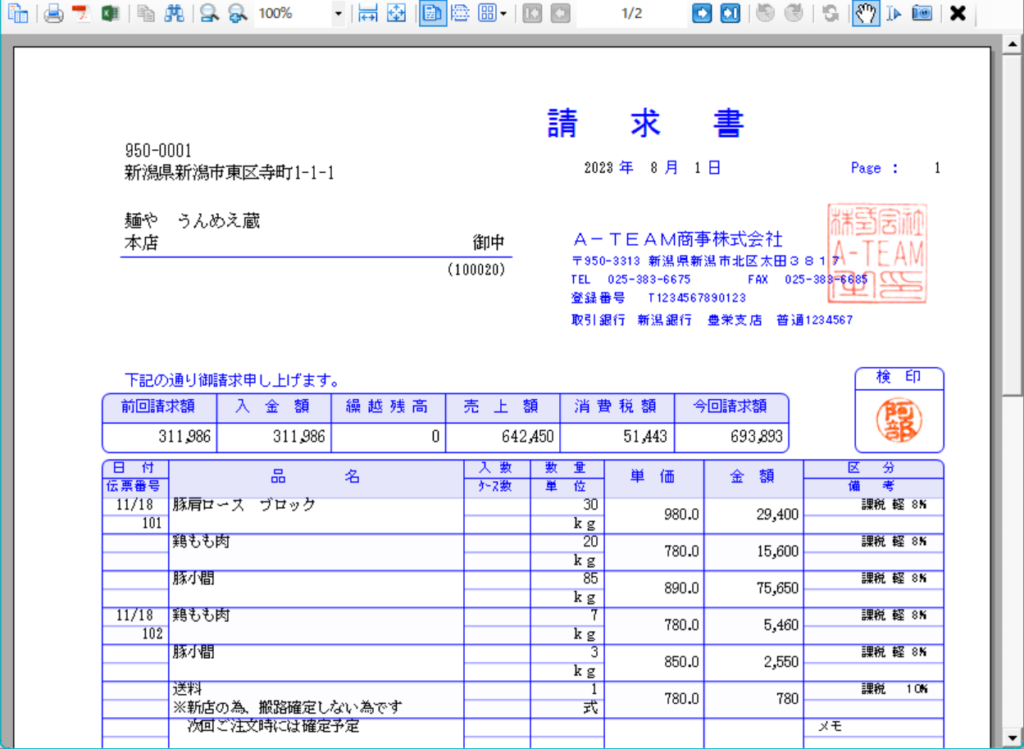Fit the whole page in the window
The width and height of the screenshot is (1024, 749).
(x=396, y=13)
